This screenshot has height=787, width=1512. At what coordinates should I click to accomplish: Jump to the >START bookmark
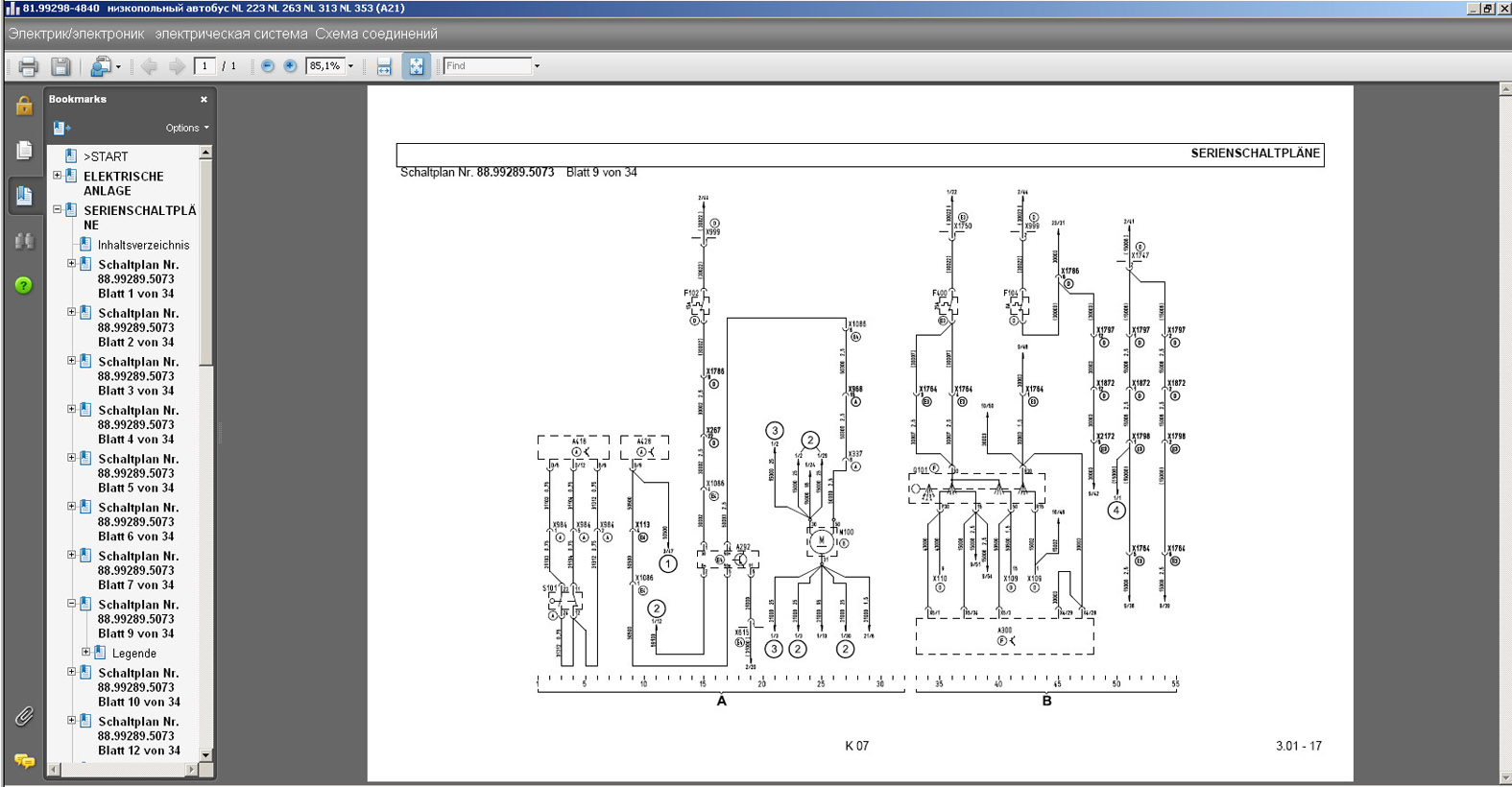[x=106, y=156]
